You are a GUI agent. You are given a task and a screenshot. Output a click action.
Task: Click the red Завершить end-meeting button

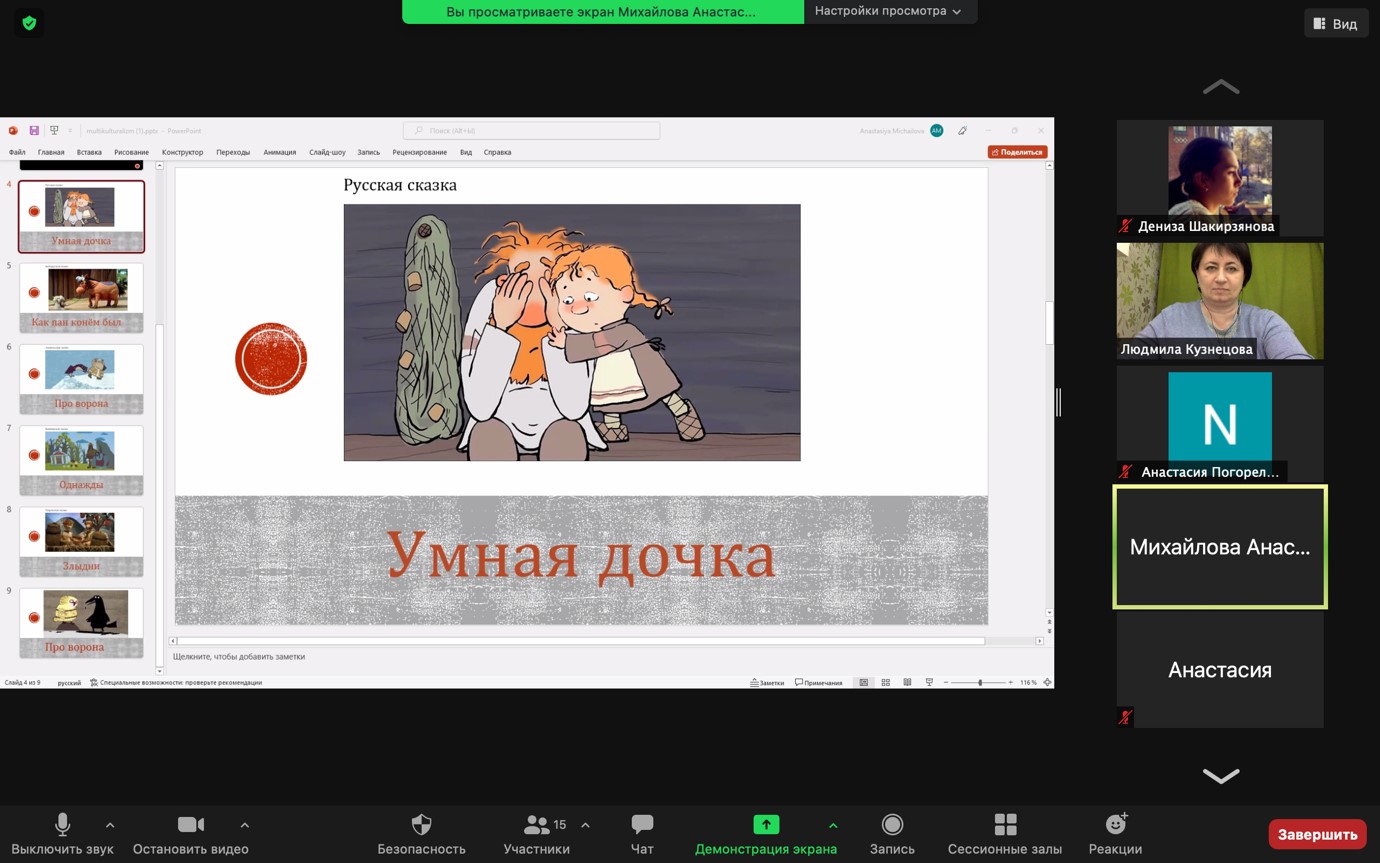click(x=1317, y=834)
